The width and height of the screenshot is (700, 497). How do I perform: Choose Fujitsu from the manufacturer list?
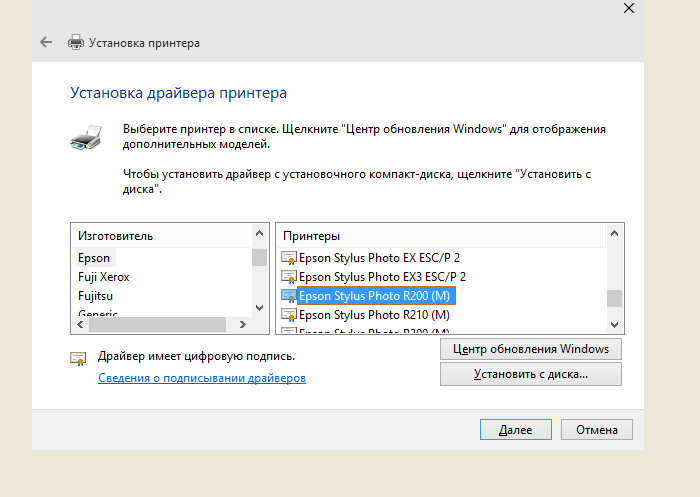(x=96, y=296)
